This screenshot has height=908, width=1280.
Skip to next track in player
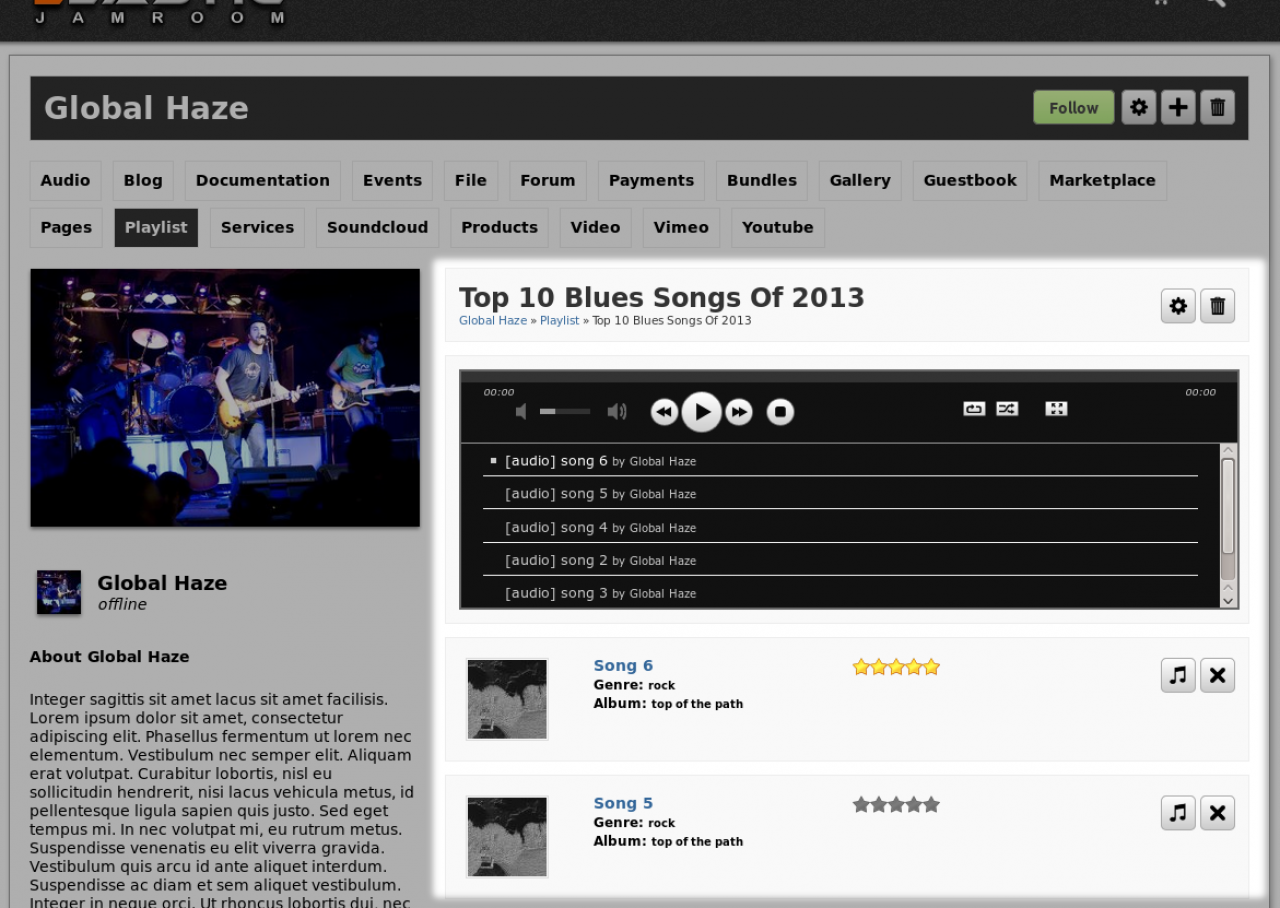click(x=739, y=412)
